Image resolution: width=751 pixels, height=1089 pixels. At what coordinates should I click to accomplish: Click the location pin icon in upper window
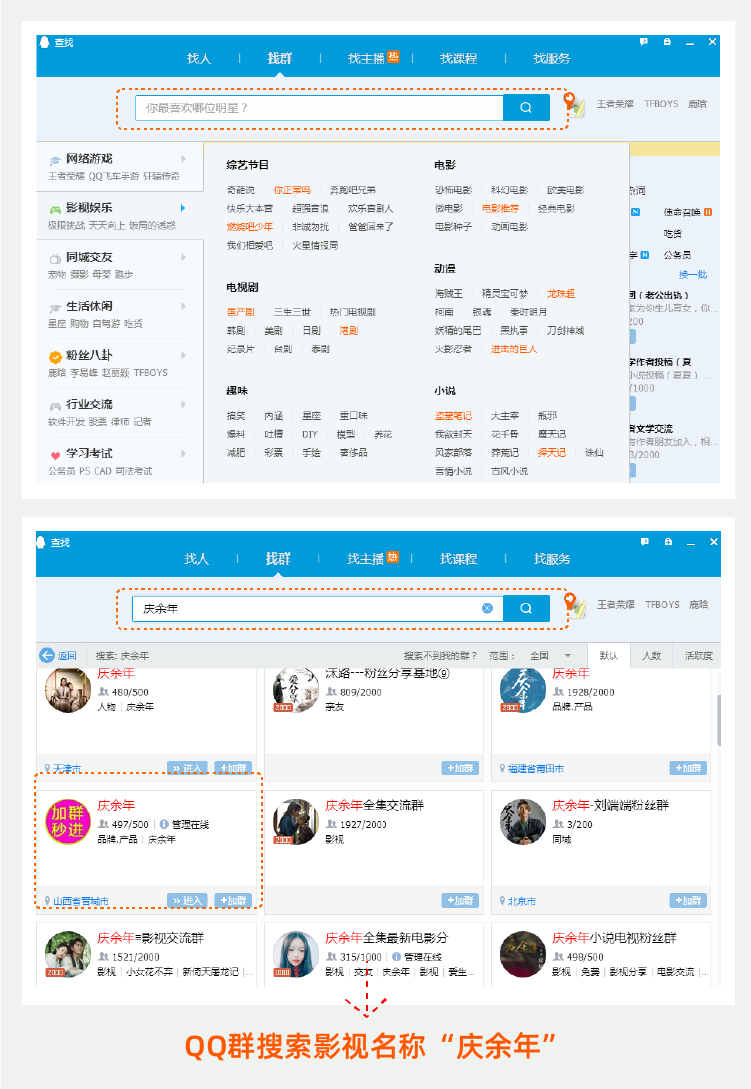(570, 101)
